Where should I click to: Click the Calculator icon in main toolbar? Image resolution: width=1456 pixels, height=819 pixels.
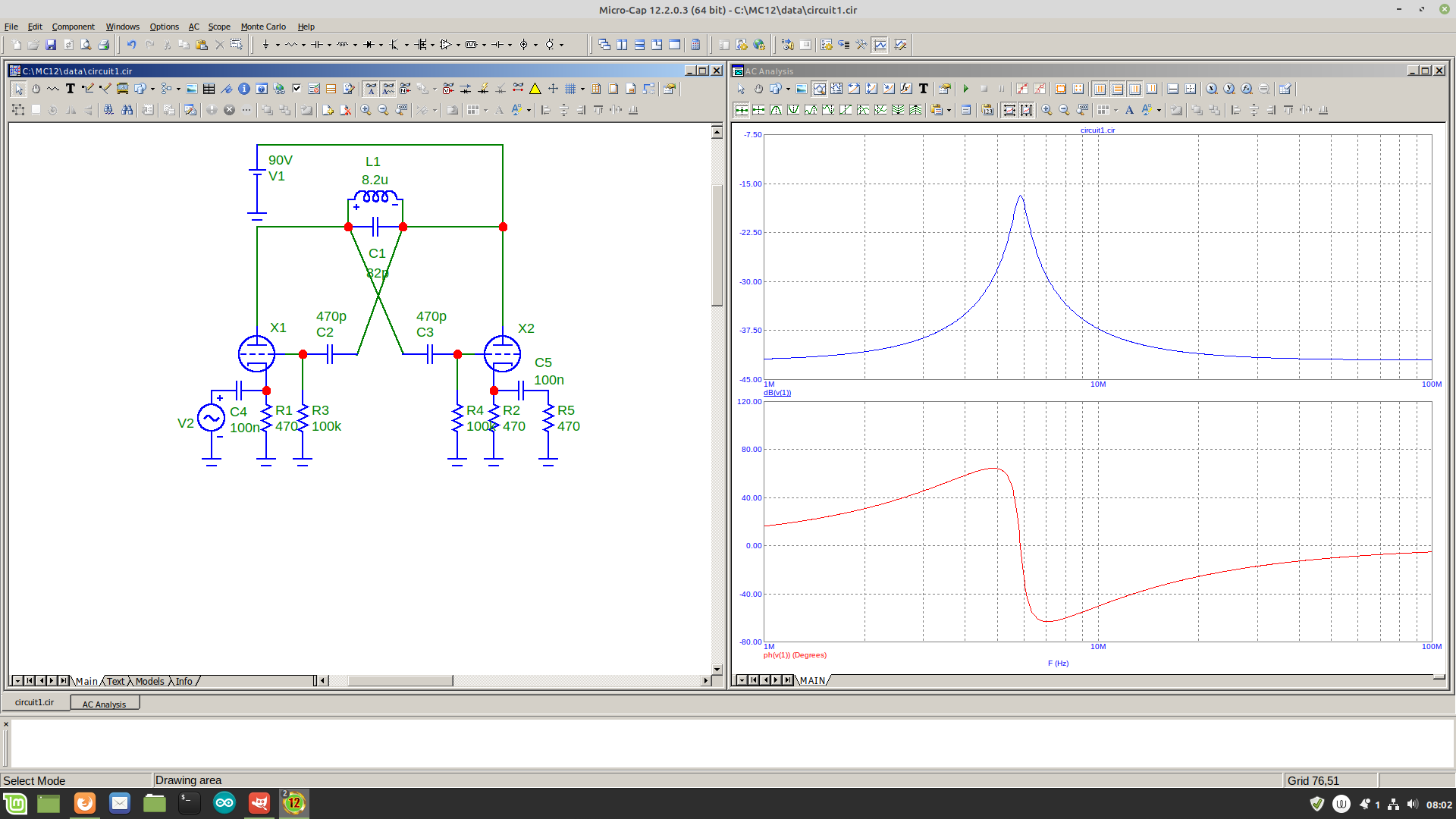pos(695,45)
